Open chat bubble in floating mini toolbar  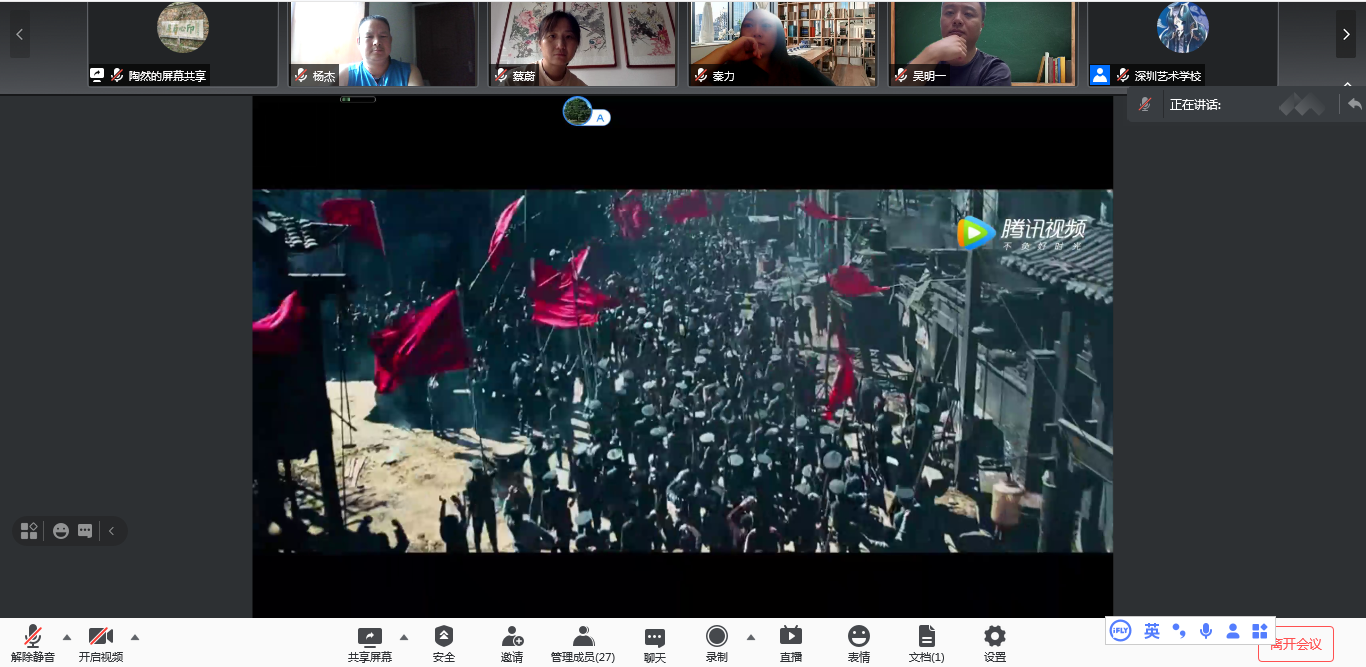coord(85,531)
